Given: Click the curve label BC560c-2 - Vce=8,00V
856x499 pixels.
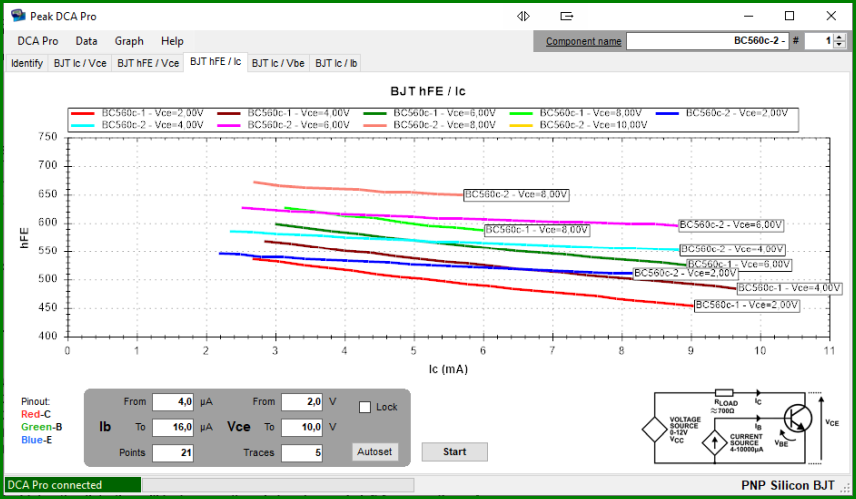Looking at the screenshot, I should (516, 195).
